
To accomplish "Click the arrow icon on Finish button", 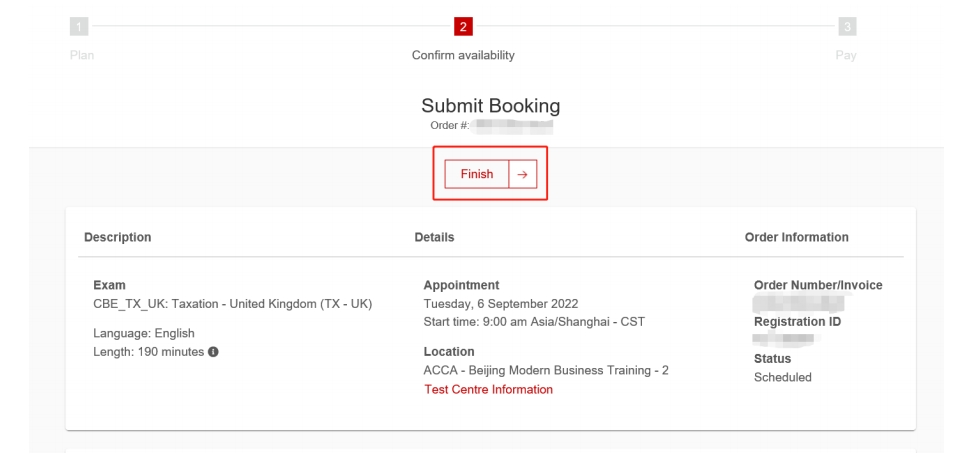I will [523, 174].
